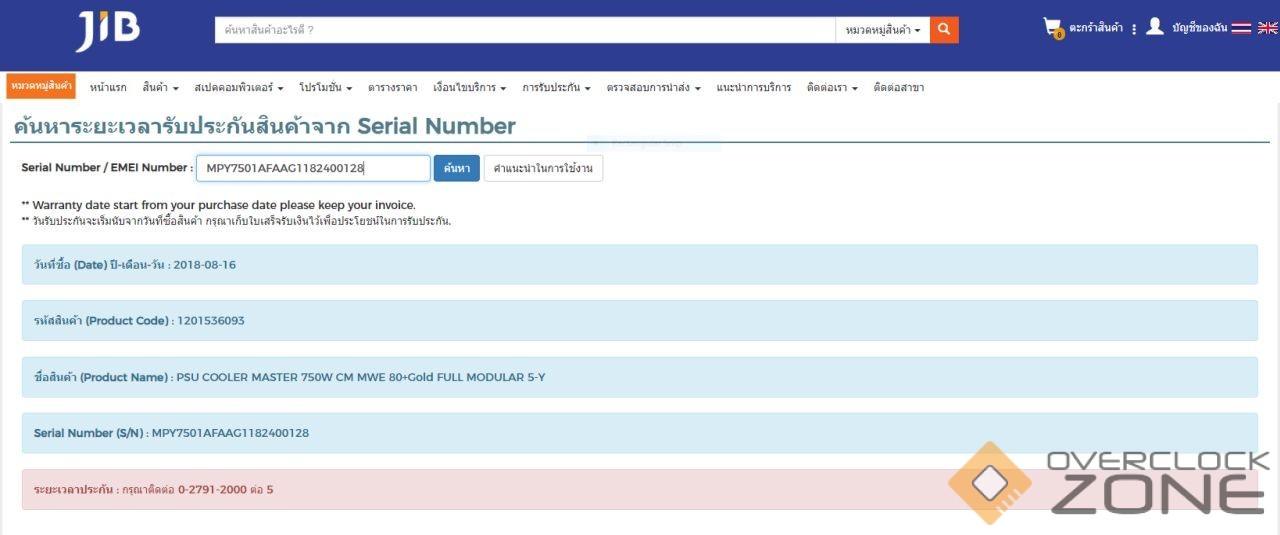Switch language with Thai flag
Viewport: 1280px width, 535px height.
point(1241,28)
